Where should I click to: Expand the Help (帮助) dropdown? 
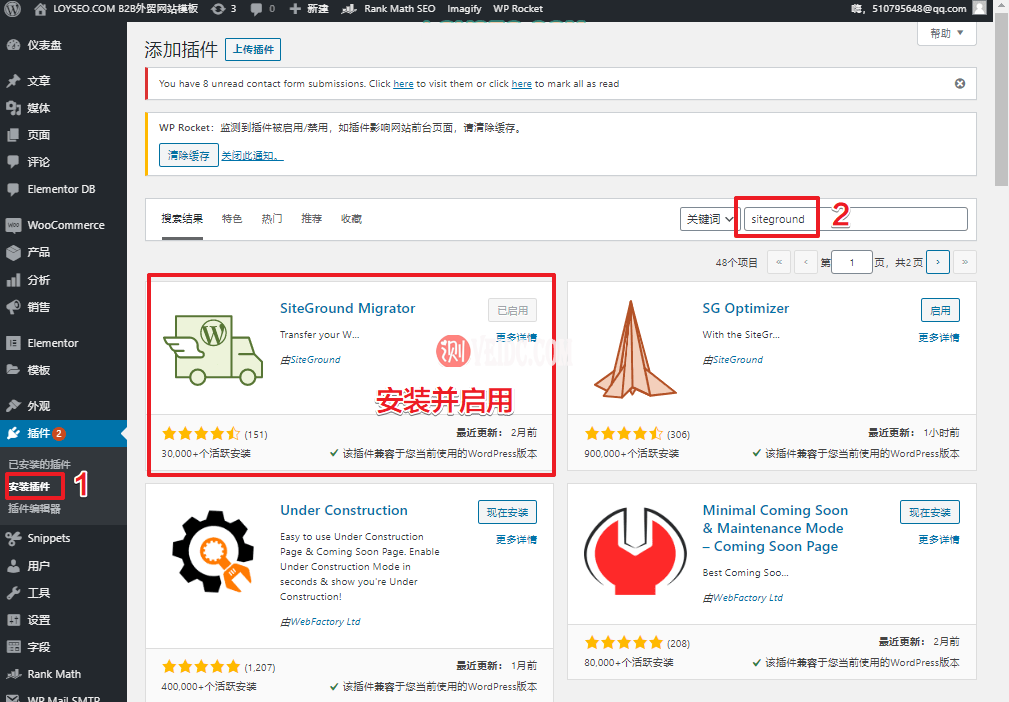tap(947, 33)
